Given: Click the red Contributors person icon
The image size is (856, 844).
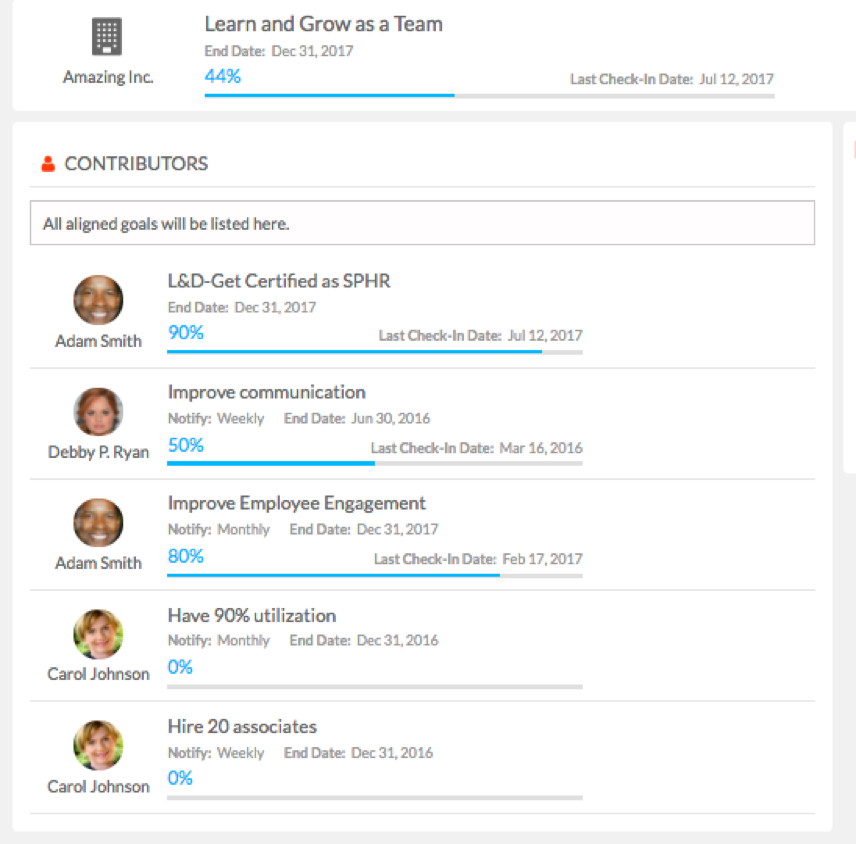Looking at the screenshot, I should (48, 164).
